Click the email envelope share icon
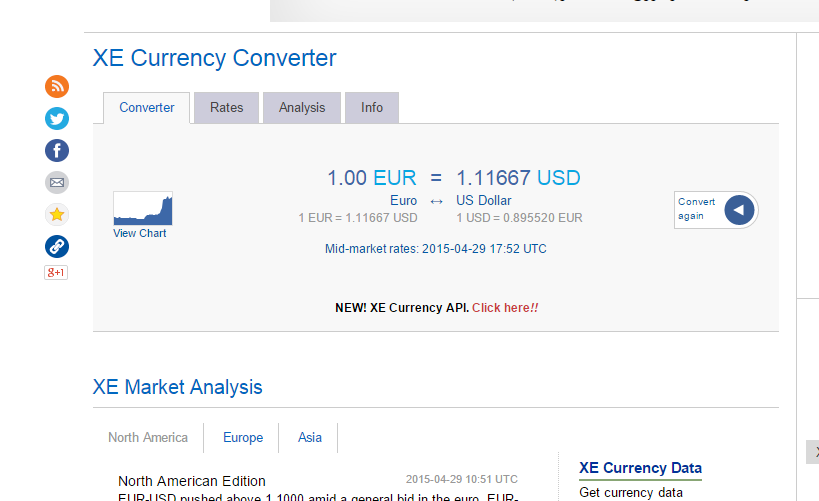Screen dimensions: 819x501 tap(57, 182)
